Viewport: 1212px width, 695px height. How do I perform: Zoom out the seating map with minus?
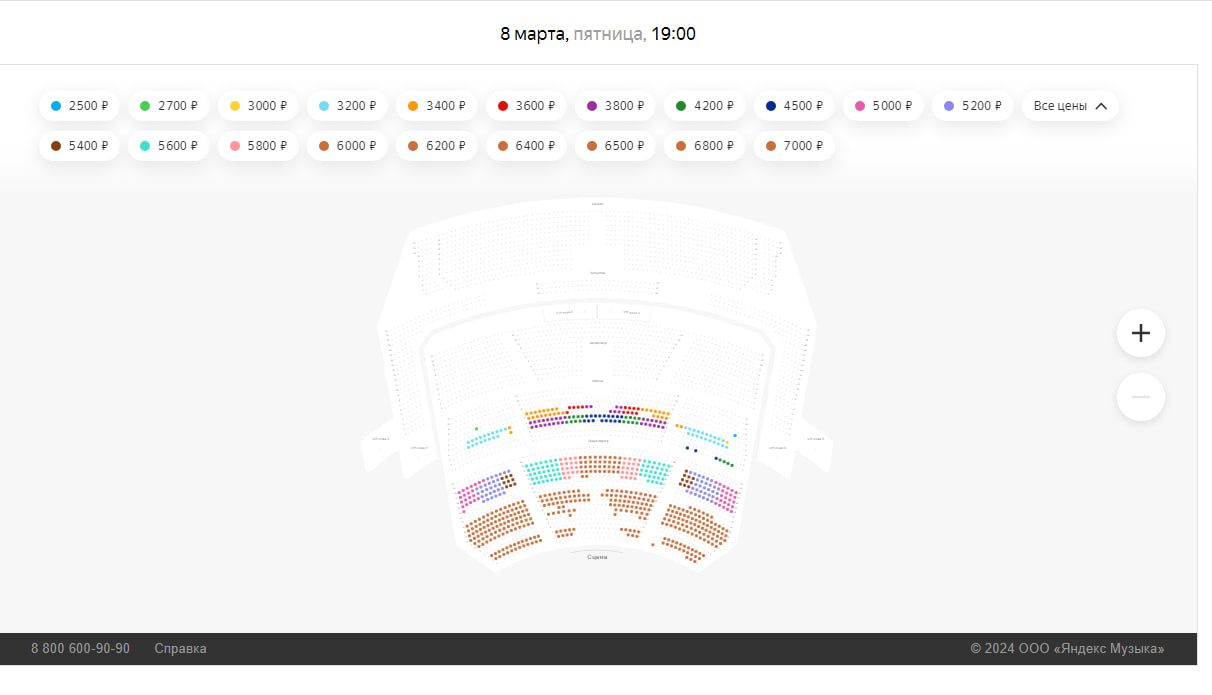pos(1140,397)
